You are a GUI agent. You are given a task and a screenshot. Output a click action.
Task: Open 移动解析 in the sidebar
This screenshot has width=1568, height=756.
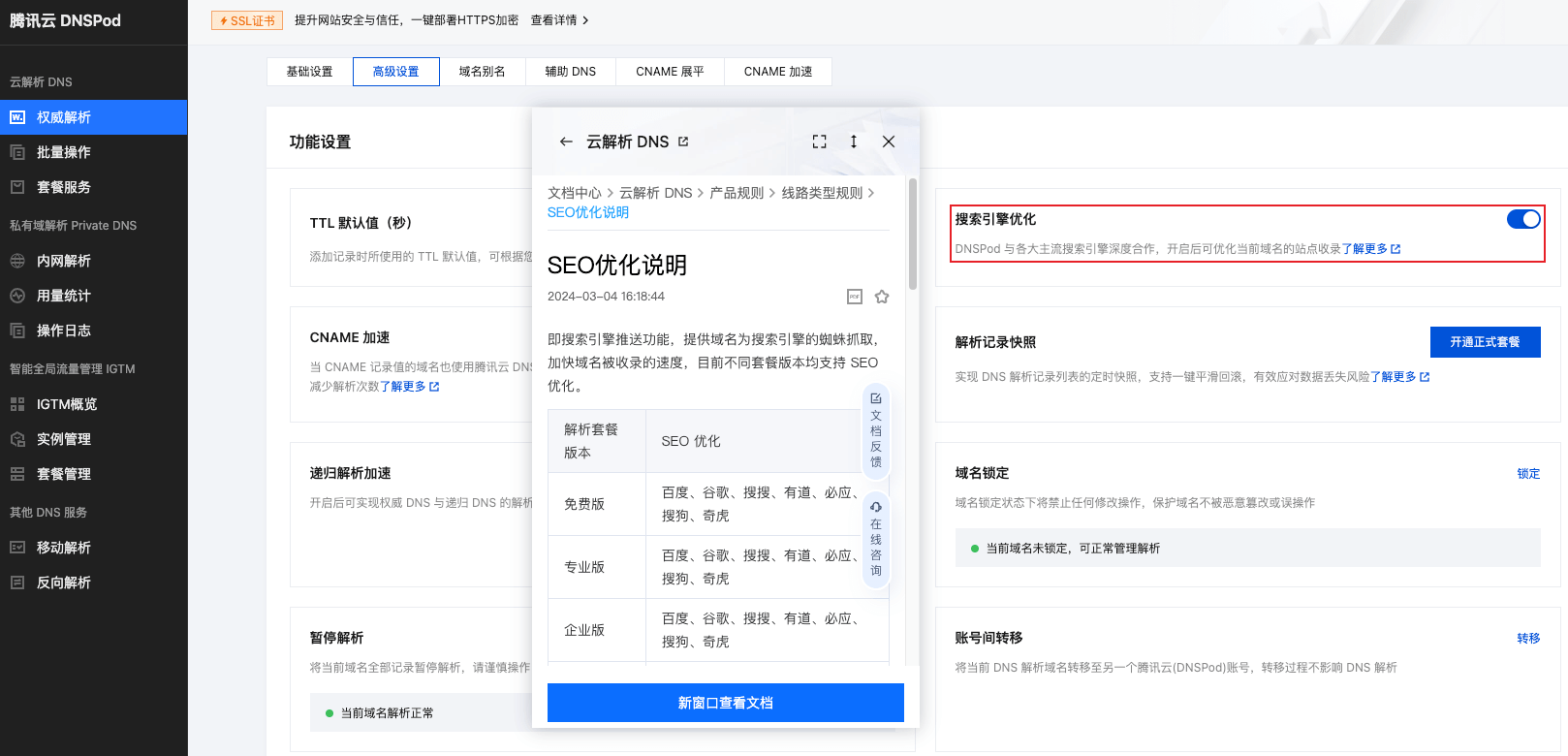pos(93,548)
